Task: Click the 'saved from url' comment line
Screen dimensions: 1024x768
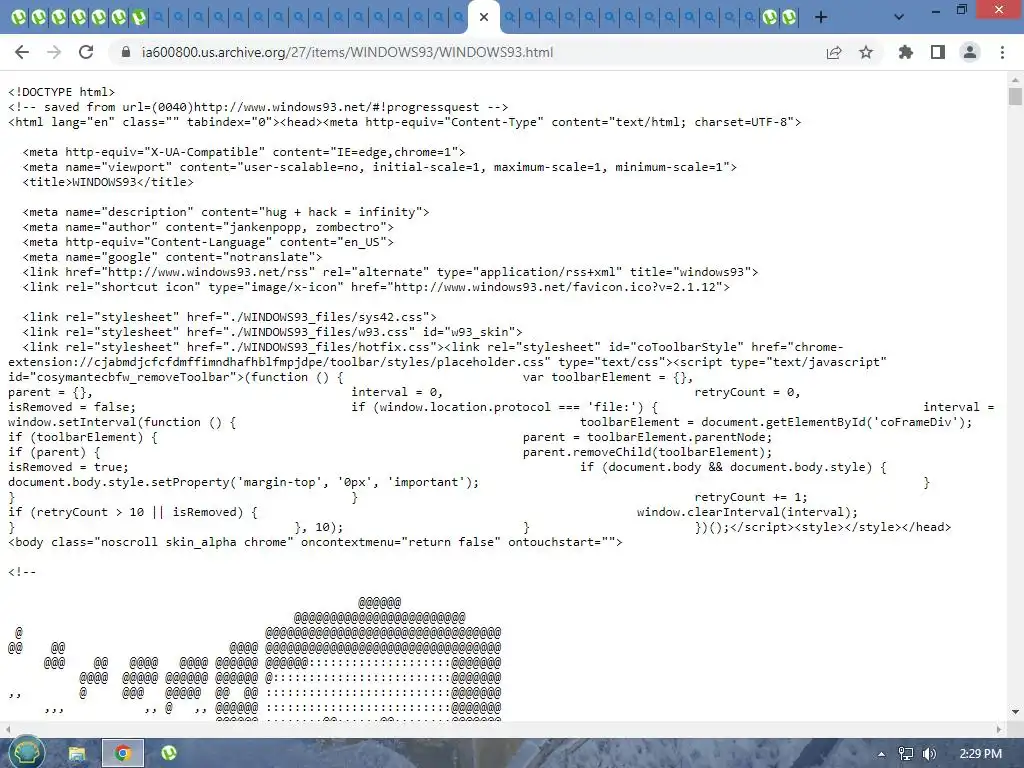Action: tap(258, 107)
